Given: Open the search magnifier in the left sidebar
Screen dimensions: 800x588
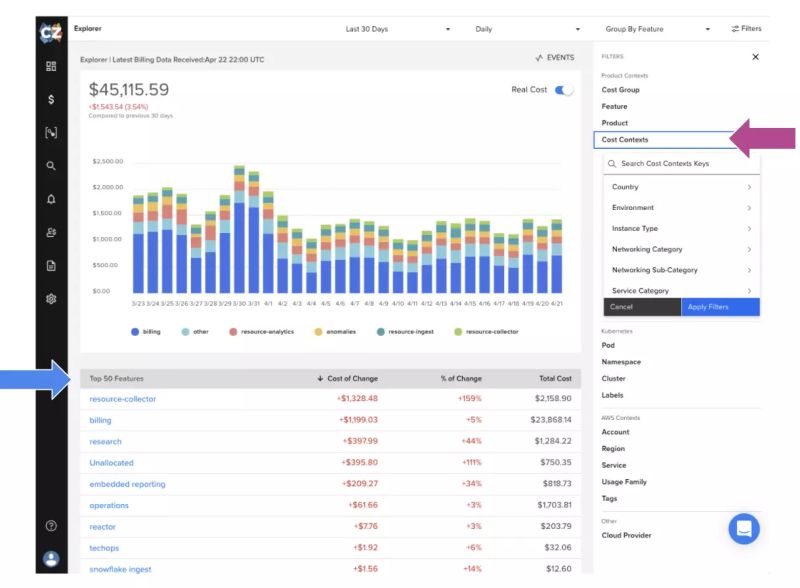Looking at the screenshot, I should (50, 166).
